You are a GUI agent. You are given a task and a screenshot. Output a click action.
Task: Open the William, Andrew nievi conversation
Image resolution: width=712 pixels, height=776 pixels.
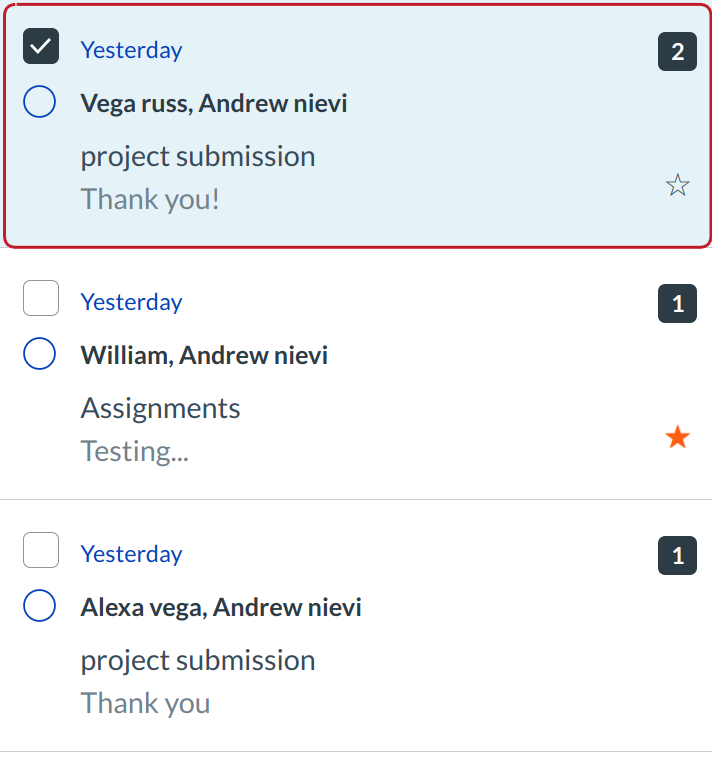tap(204, 355)
